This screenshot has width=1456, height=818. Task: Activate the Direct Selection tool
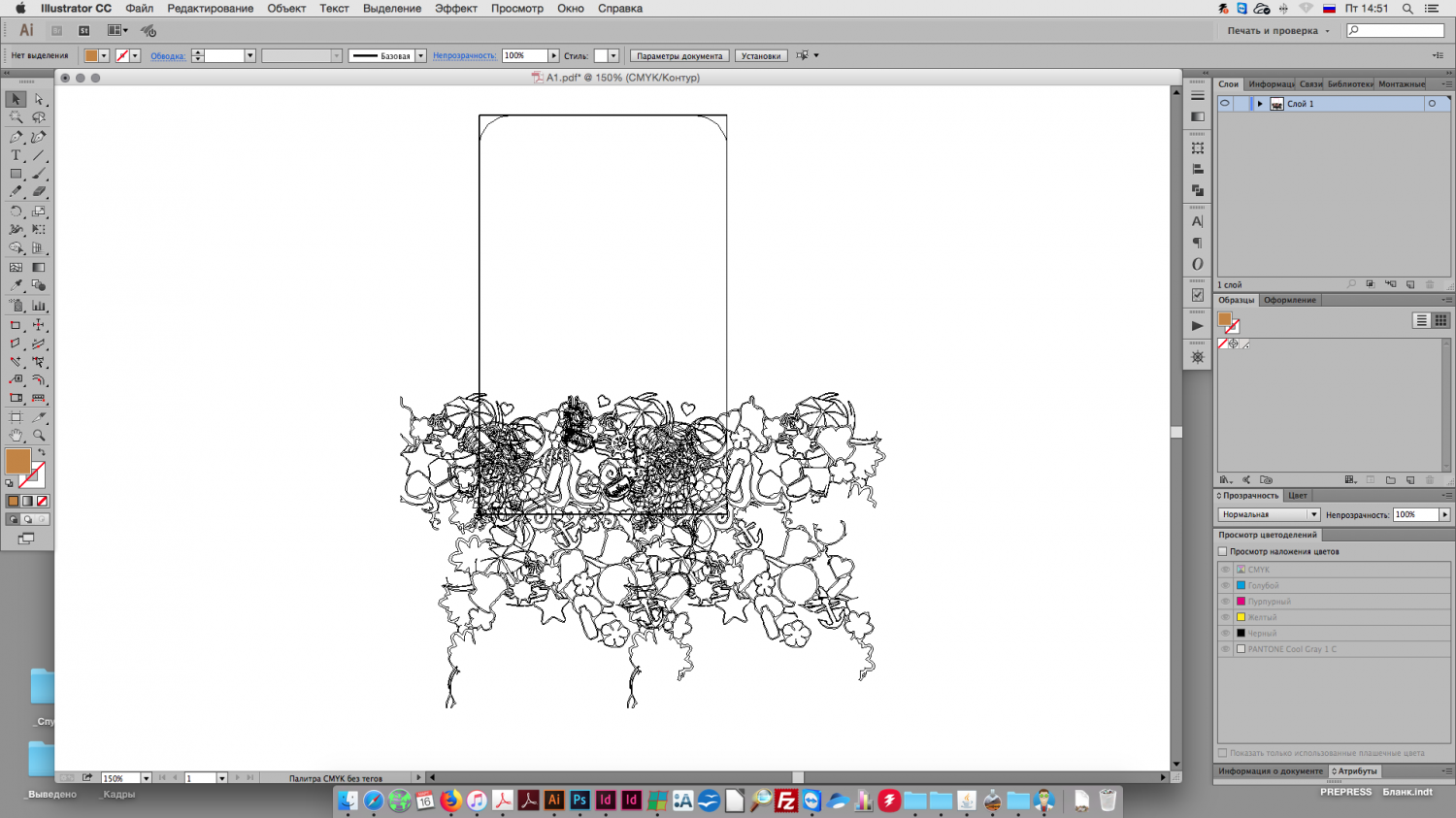coord(39,99)
